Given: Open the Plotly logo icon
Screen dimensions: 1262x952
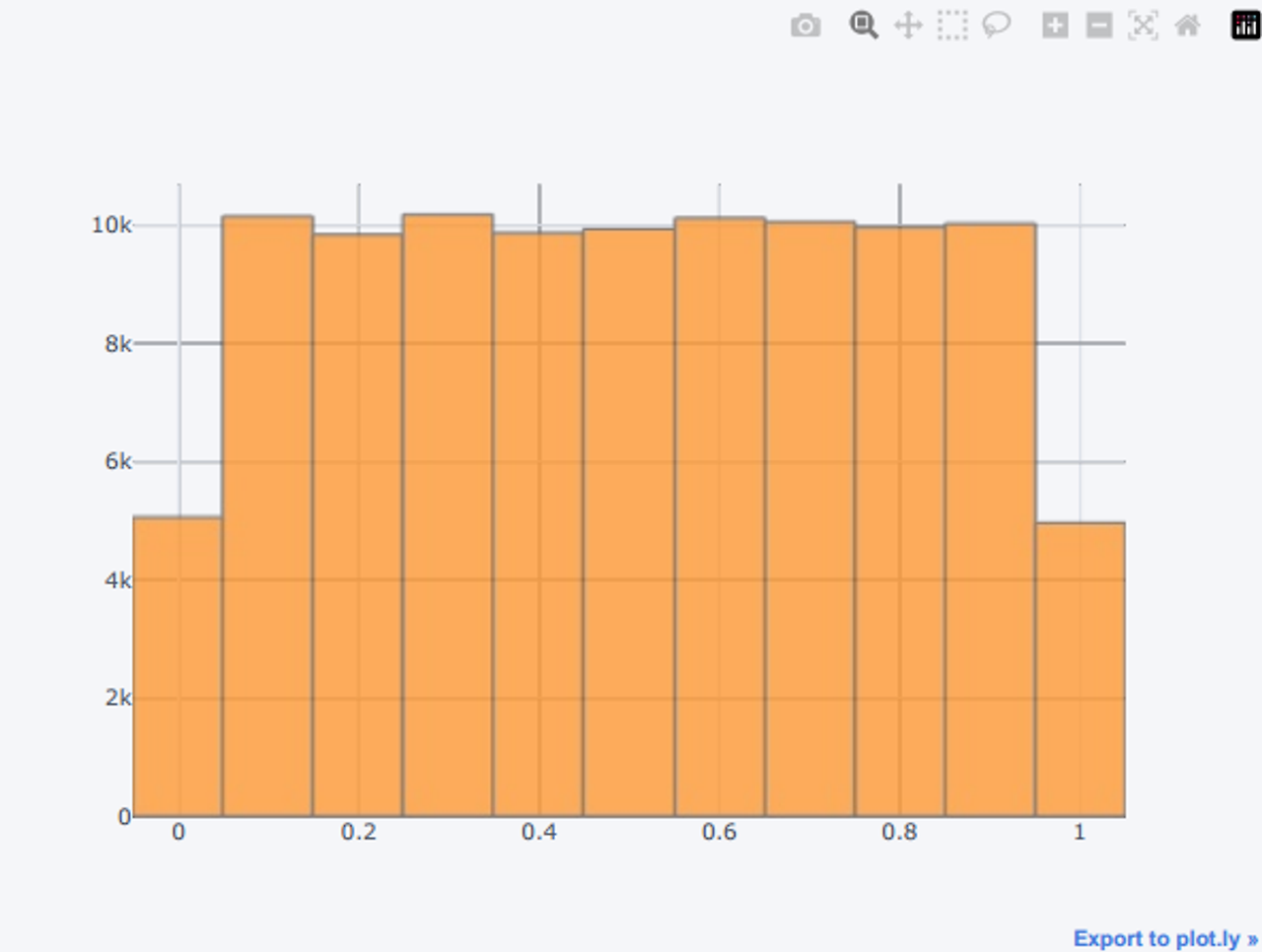Looking at the screenshot, I should 1246,26.
